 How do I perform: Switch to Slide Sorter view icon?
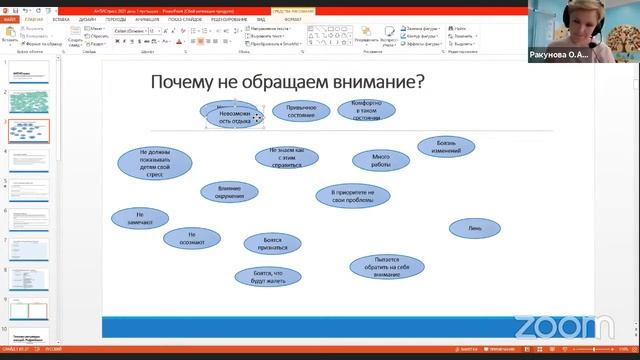pos(540,349)
